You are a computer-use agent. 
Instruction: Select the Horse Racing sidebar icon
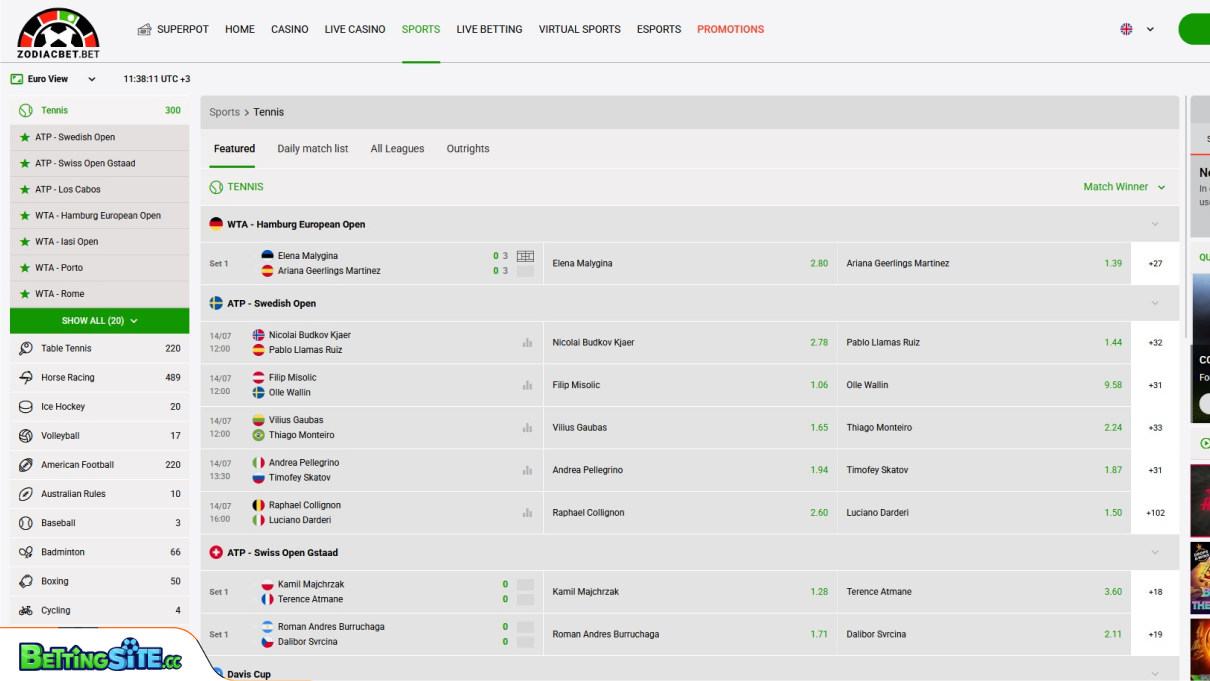coord(26,378)
